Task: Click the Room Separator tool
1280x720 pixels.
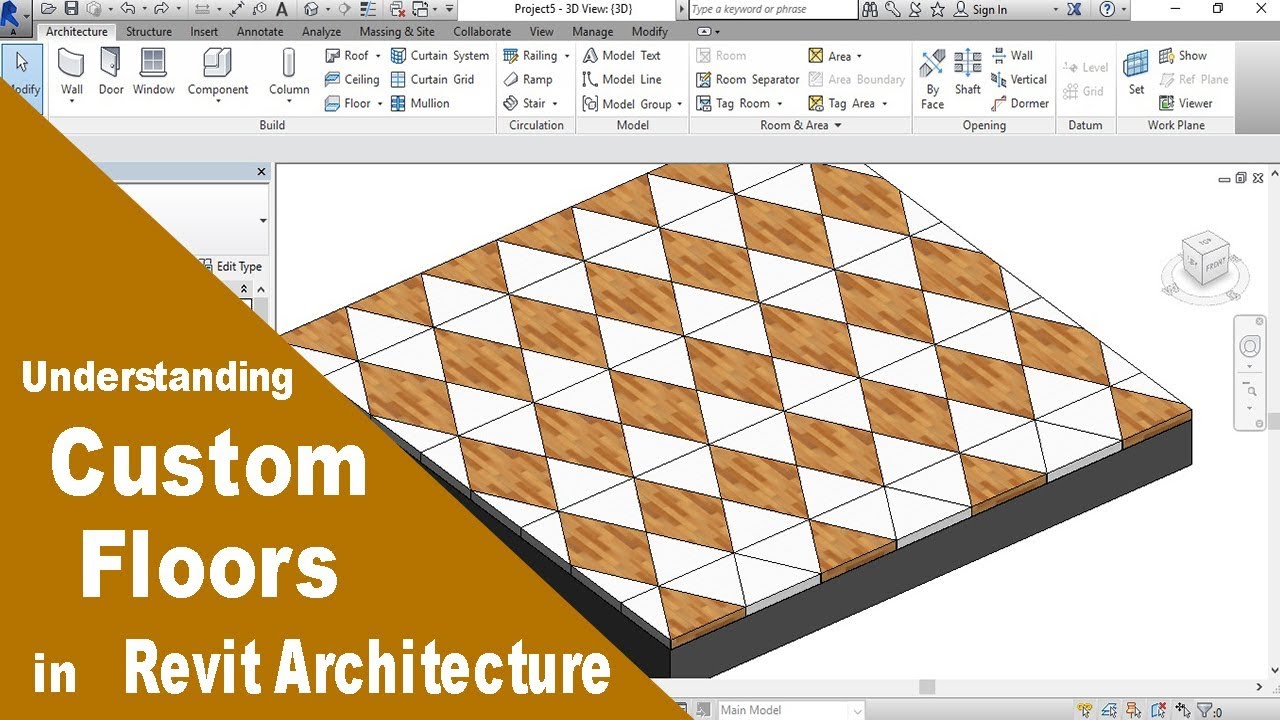Action: coord(748,79)
